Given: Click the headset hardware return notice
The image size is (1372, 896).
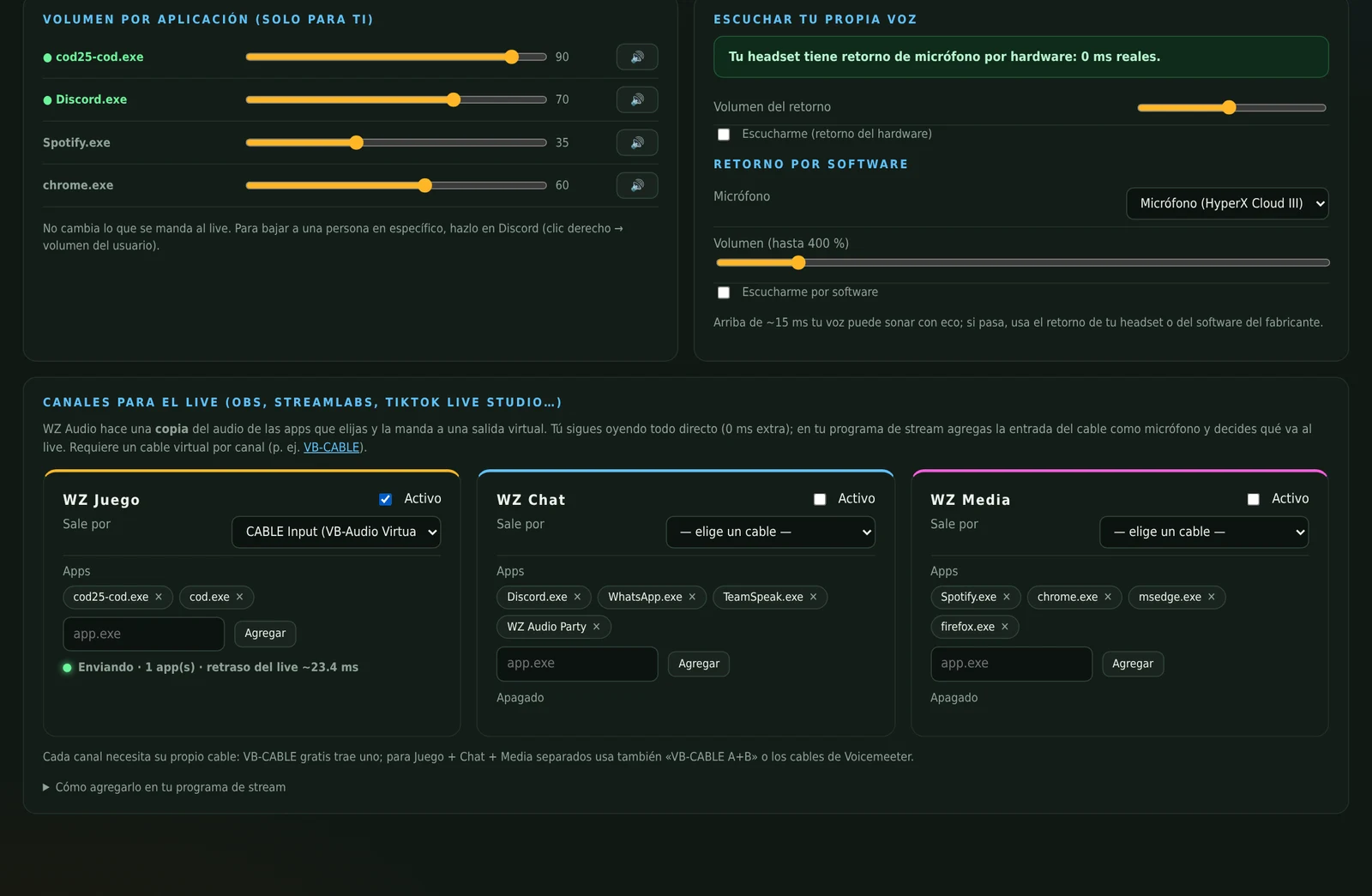Looking at the screenshot, I should [x=1020, y=57].
